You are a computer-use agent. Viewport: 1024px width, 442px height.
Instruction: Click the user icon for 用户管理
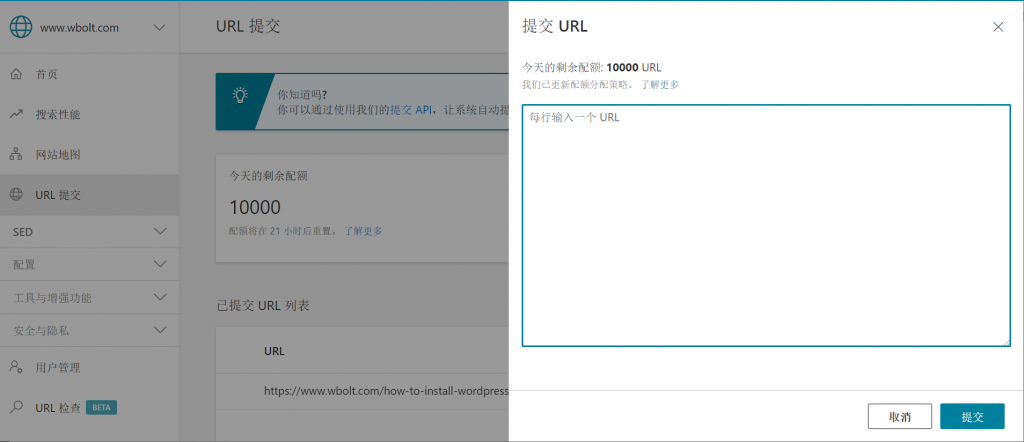pyautogui.click(x=16, y=367)
